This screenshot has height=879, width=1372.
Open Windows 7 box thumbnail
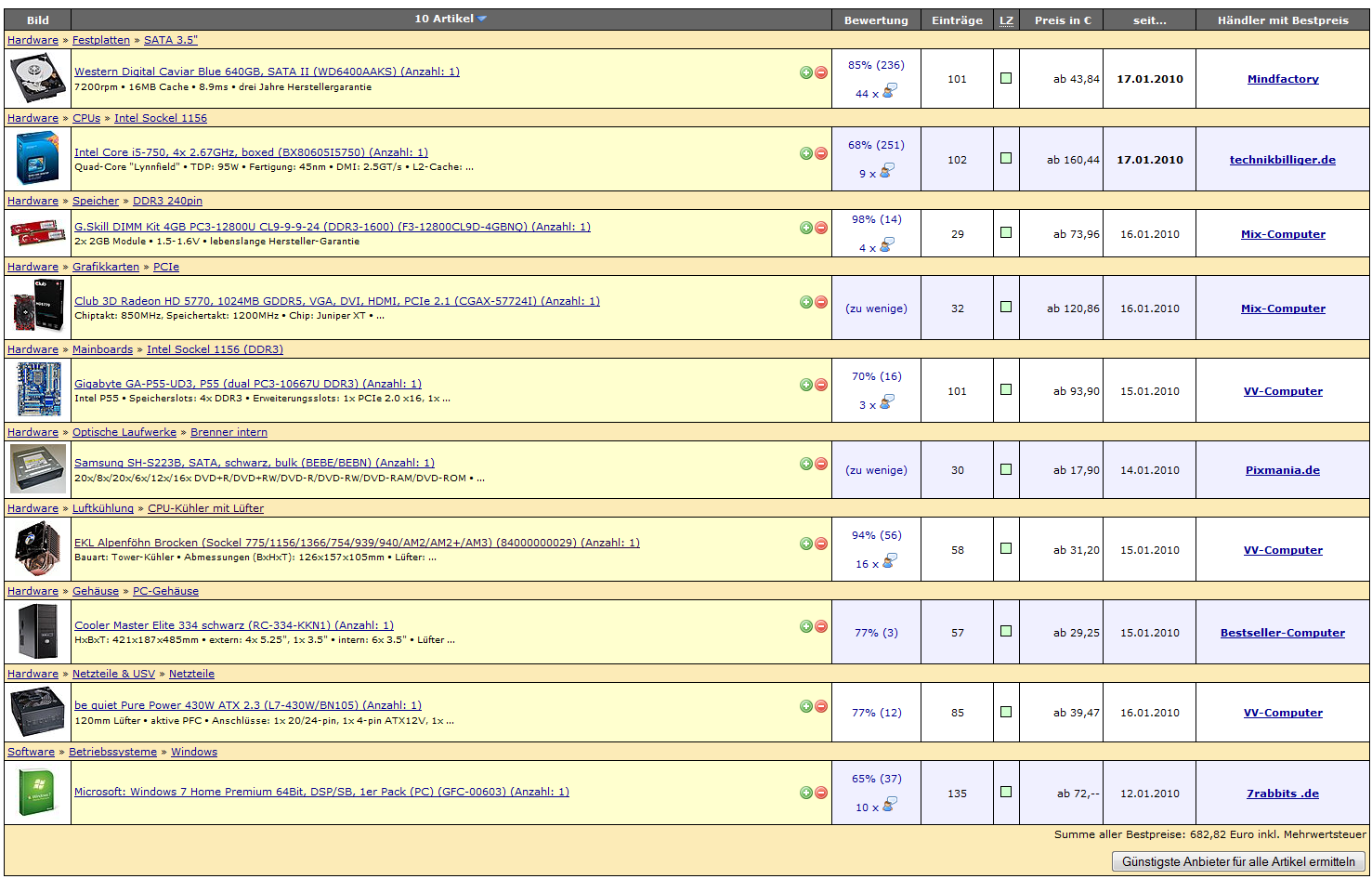(38, 793)
